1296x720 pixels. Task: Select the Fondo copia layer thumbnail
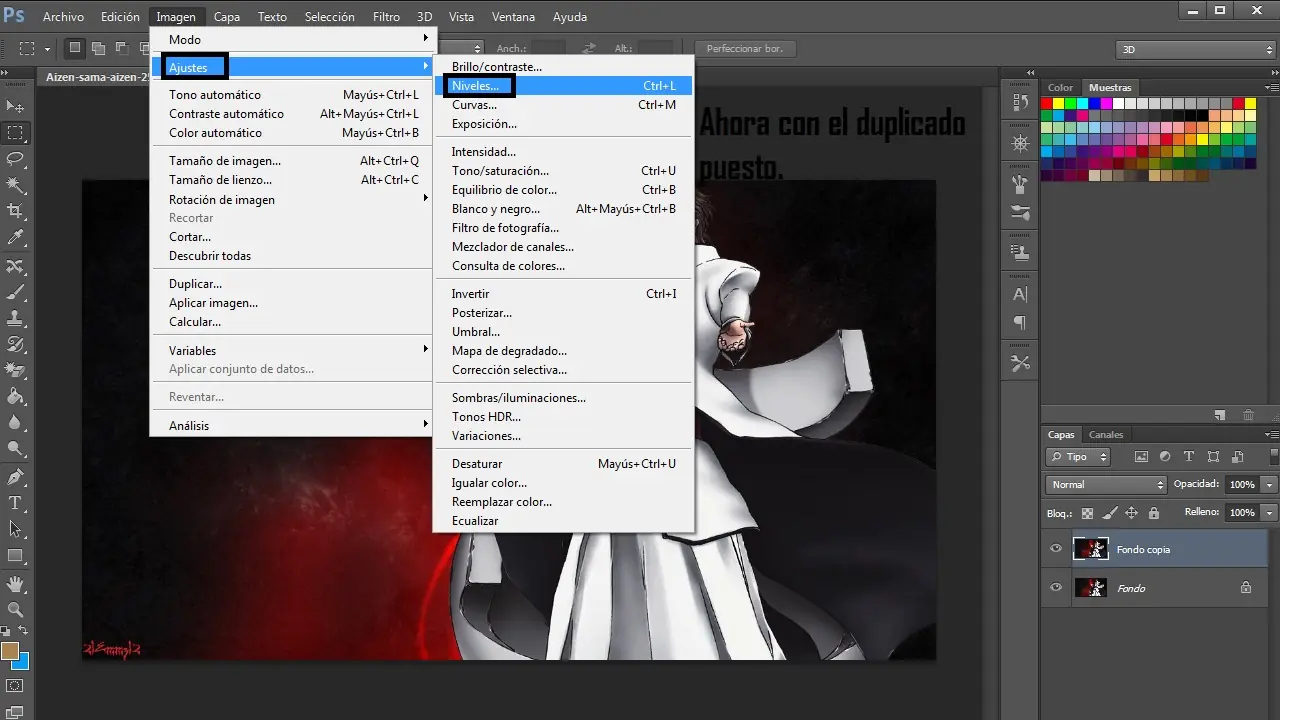pyautogui.click(x=1090, y=549)
